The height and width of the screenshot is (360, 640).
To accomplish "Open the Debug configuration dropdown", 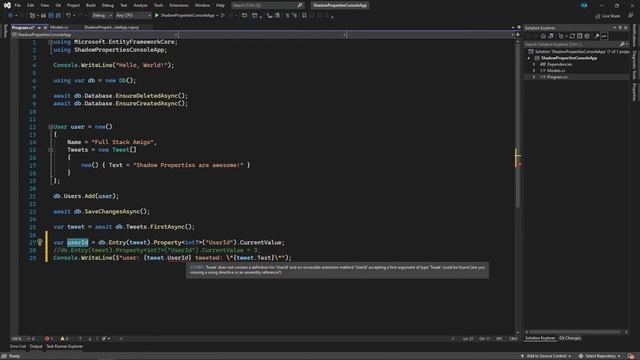I will pos(102,16).
